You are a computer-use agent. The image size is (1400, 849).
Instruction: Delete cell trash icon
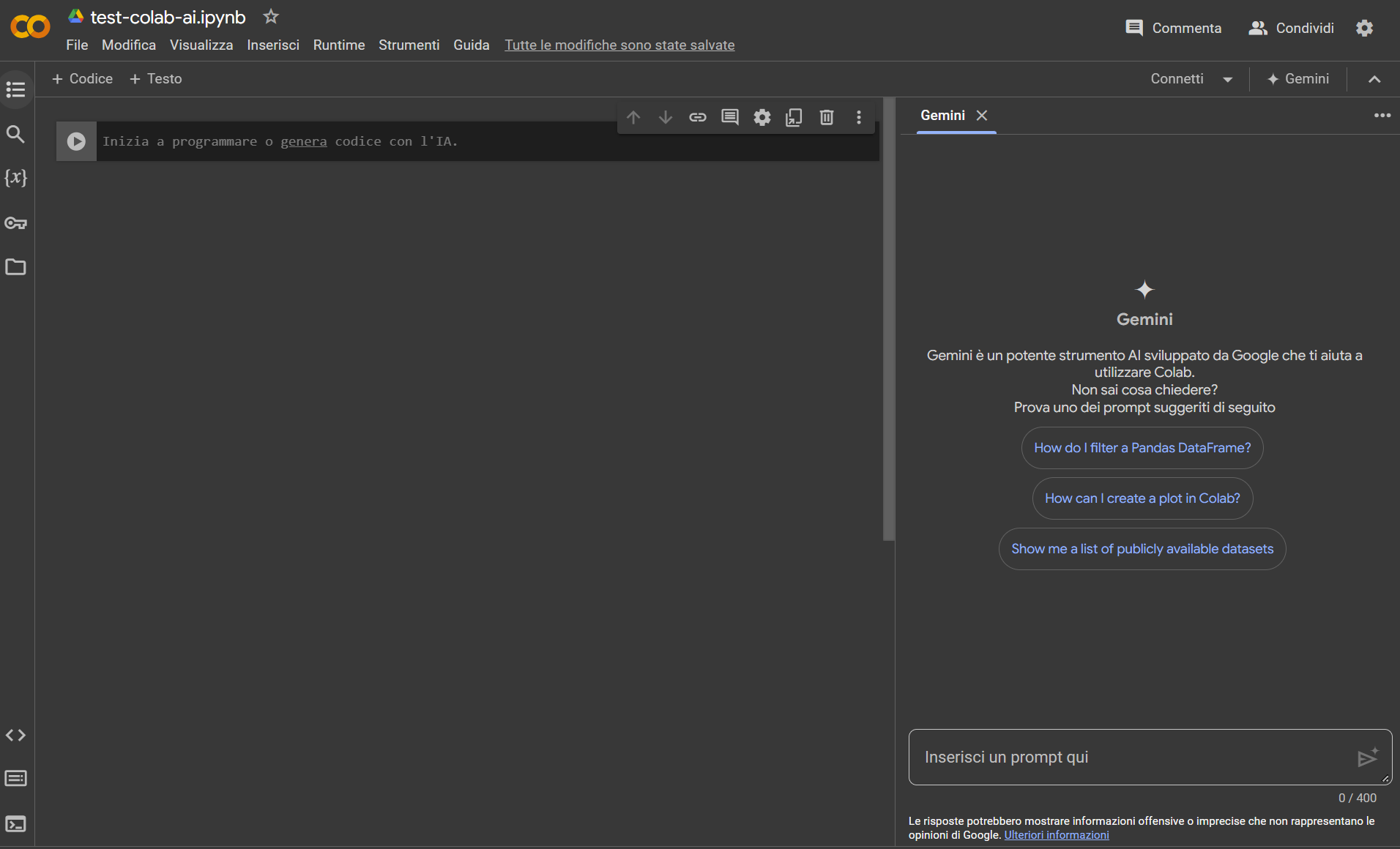[827, 117]
